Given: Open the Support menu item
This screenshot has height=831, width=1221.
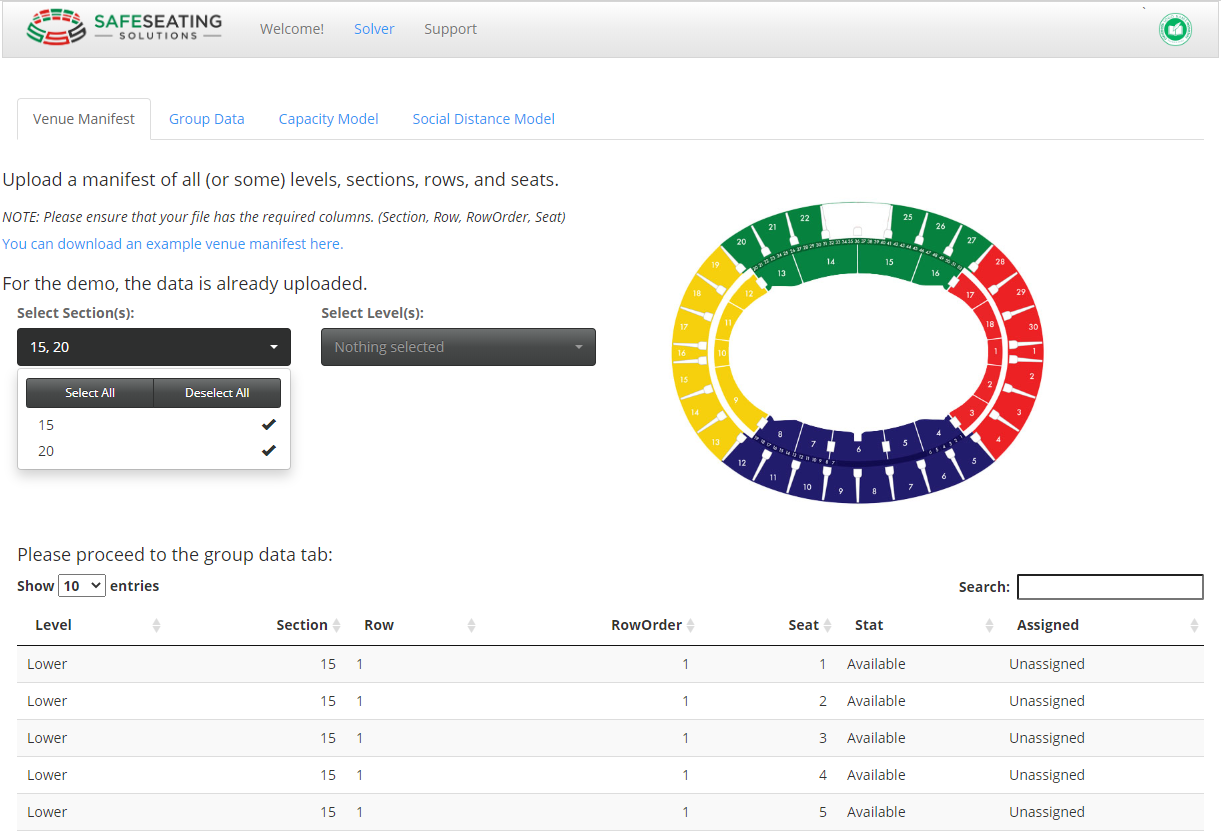Looking at the screenshot, I should pyautogui.click(x=450, y=29).
